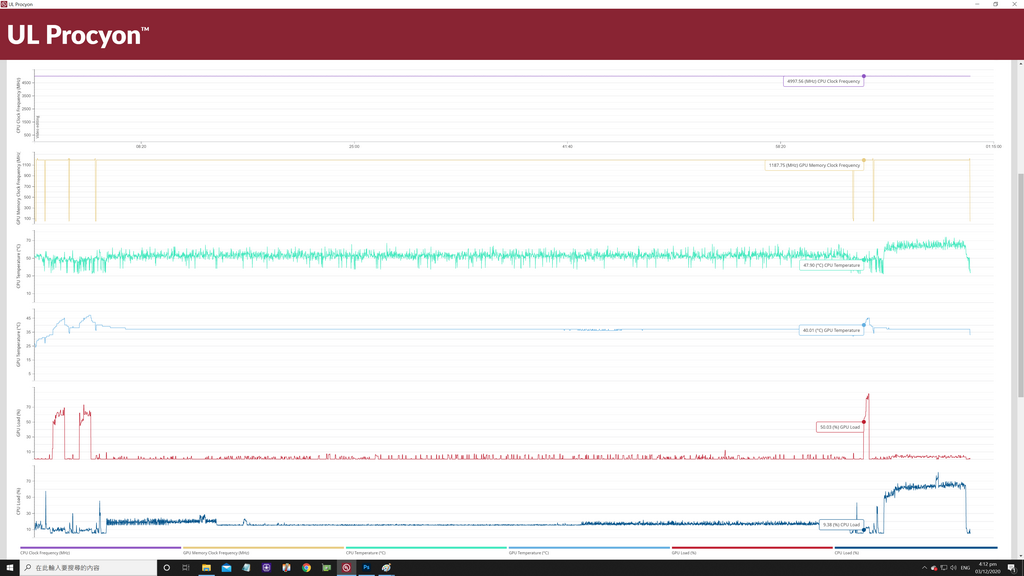
Task: Click the UL Procyon taskbar icon
Action: coord(346,568)
